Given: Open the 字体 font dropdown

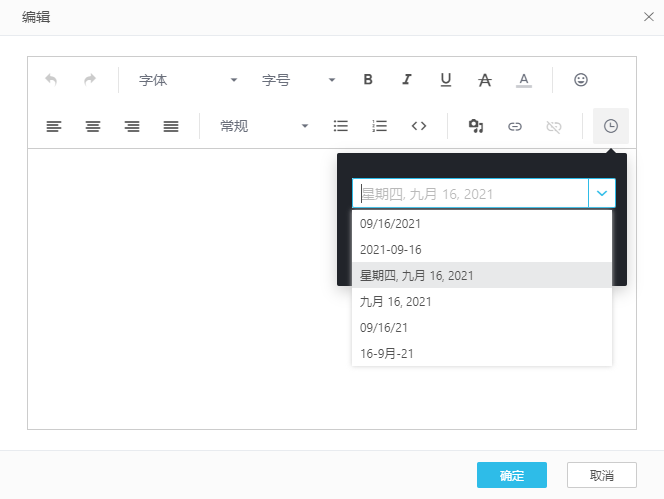Looking at the screenshot, I should point(188,80).
